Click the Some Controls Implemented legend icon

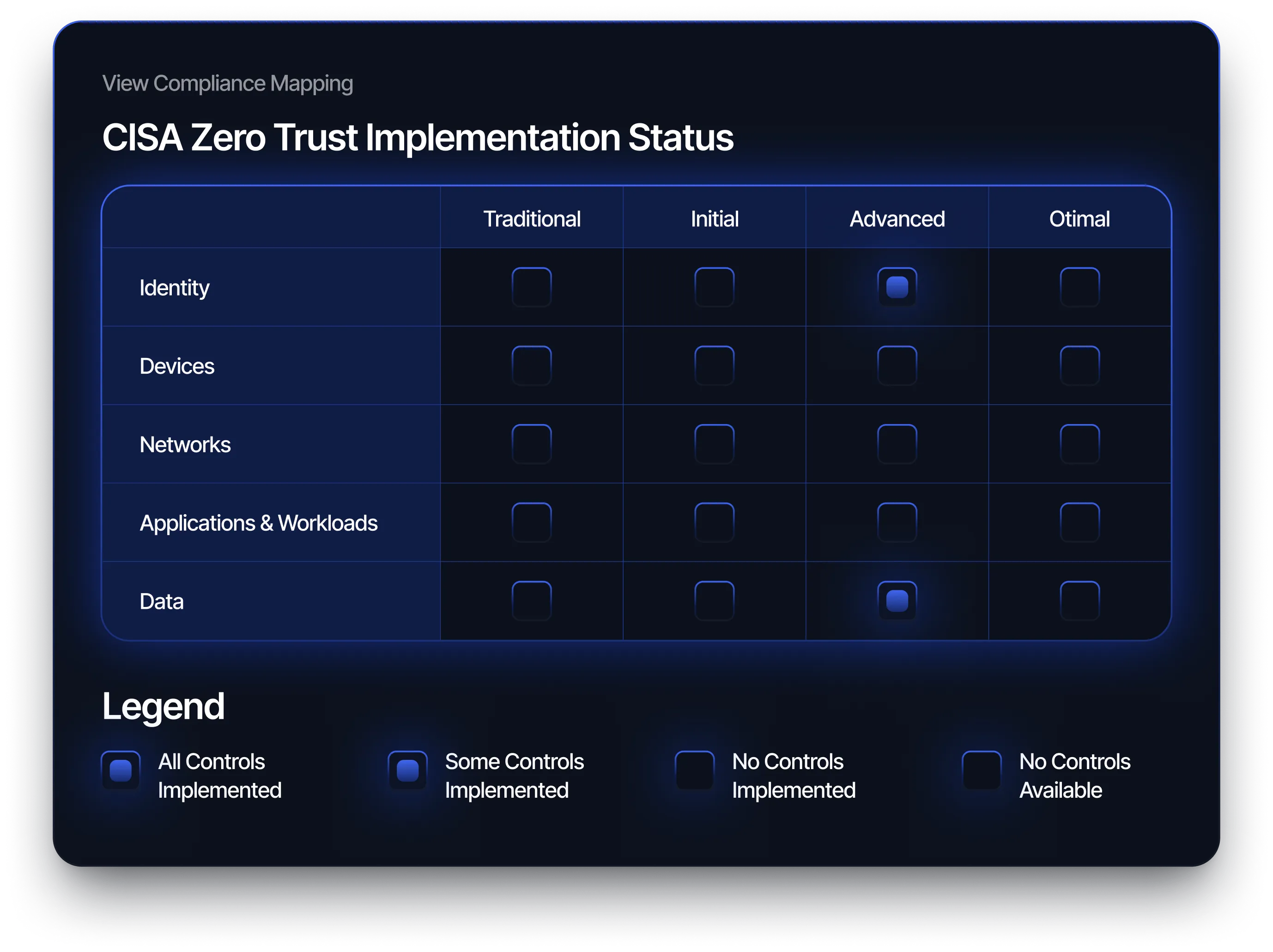(x=407, y=770)
